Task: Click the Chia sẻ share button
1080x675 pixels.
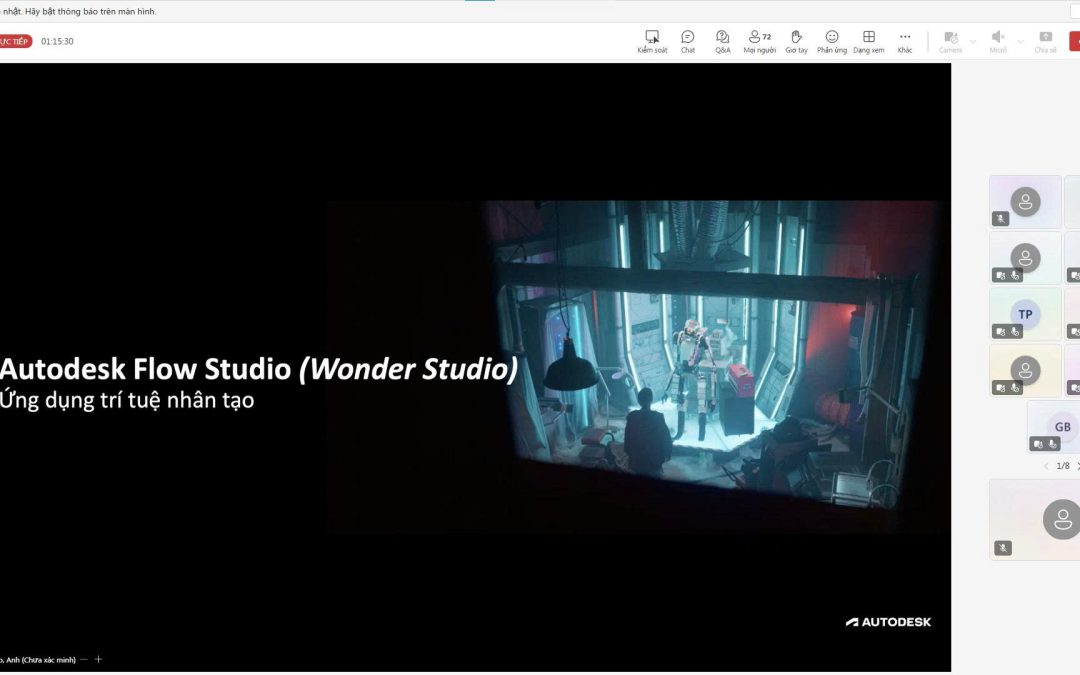Action: [x=1046, y=41]
